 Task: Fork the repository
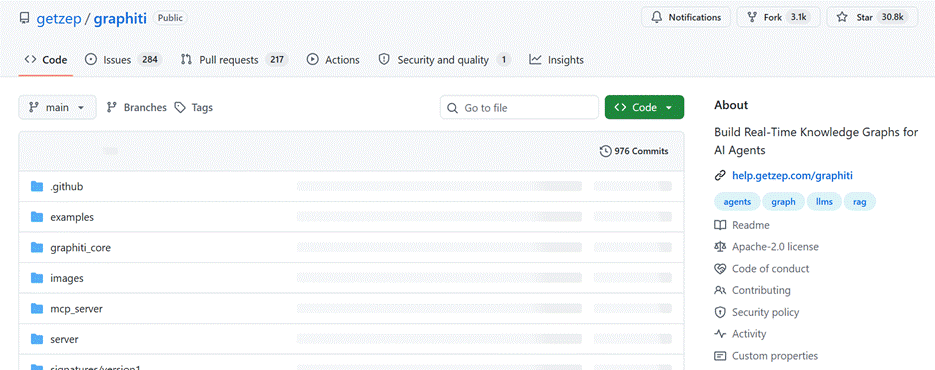point(778,17)
